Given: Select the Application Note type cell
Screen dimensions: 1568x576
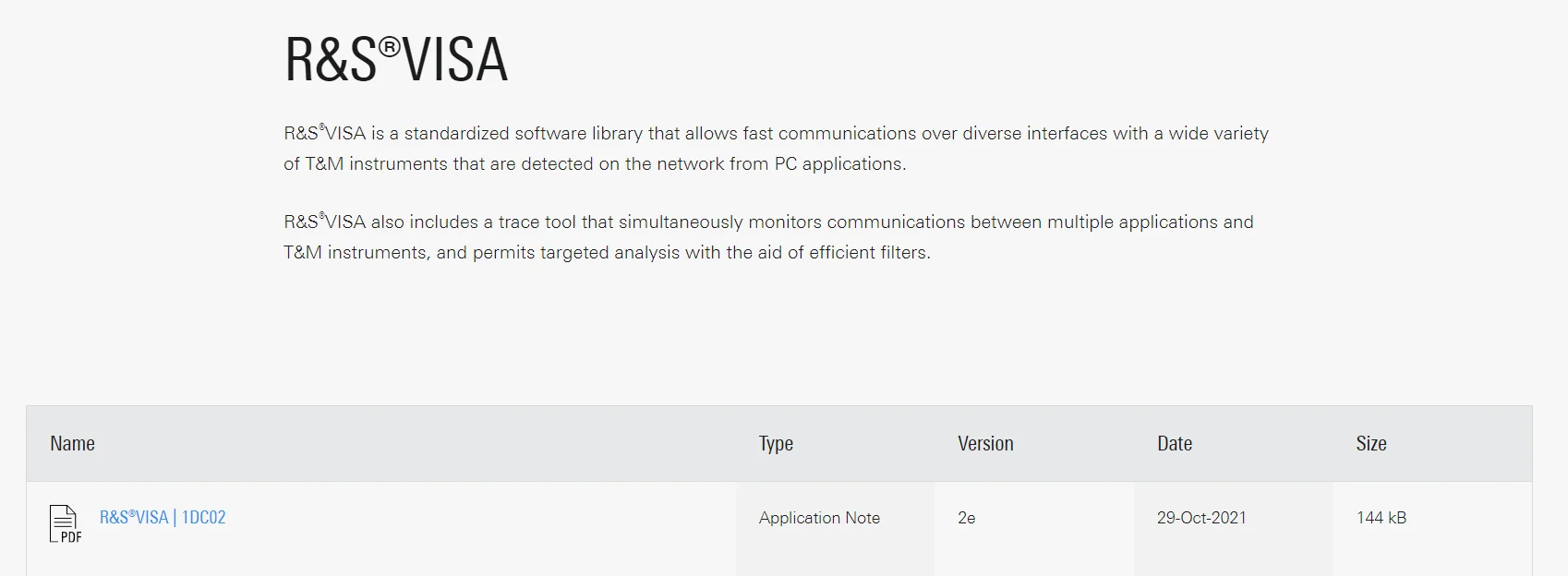Looking at the screenshot, I should tap(819, 518).
